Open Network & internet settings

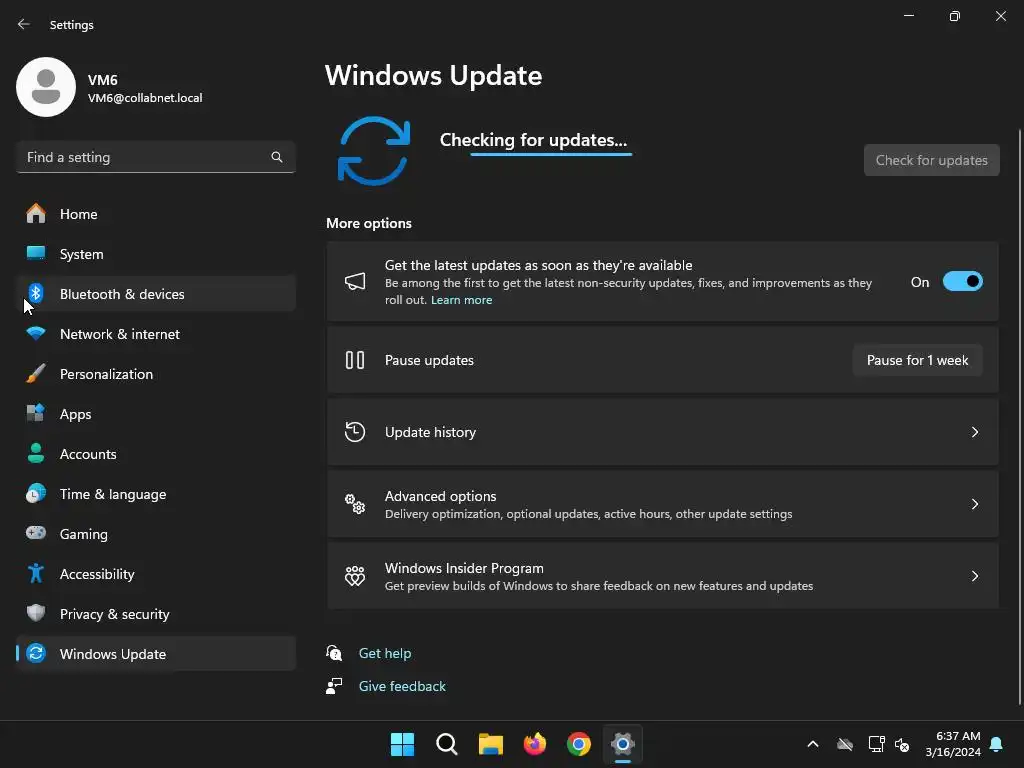[x=155, y=334]
